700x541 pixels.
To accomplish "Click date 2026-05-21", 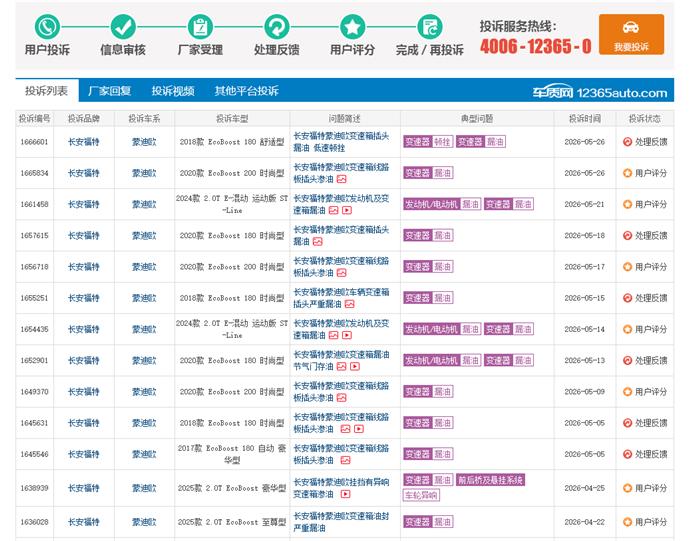I will (x=584, y=204).
